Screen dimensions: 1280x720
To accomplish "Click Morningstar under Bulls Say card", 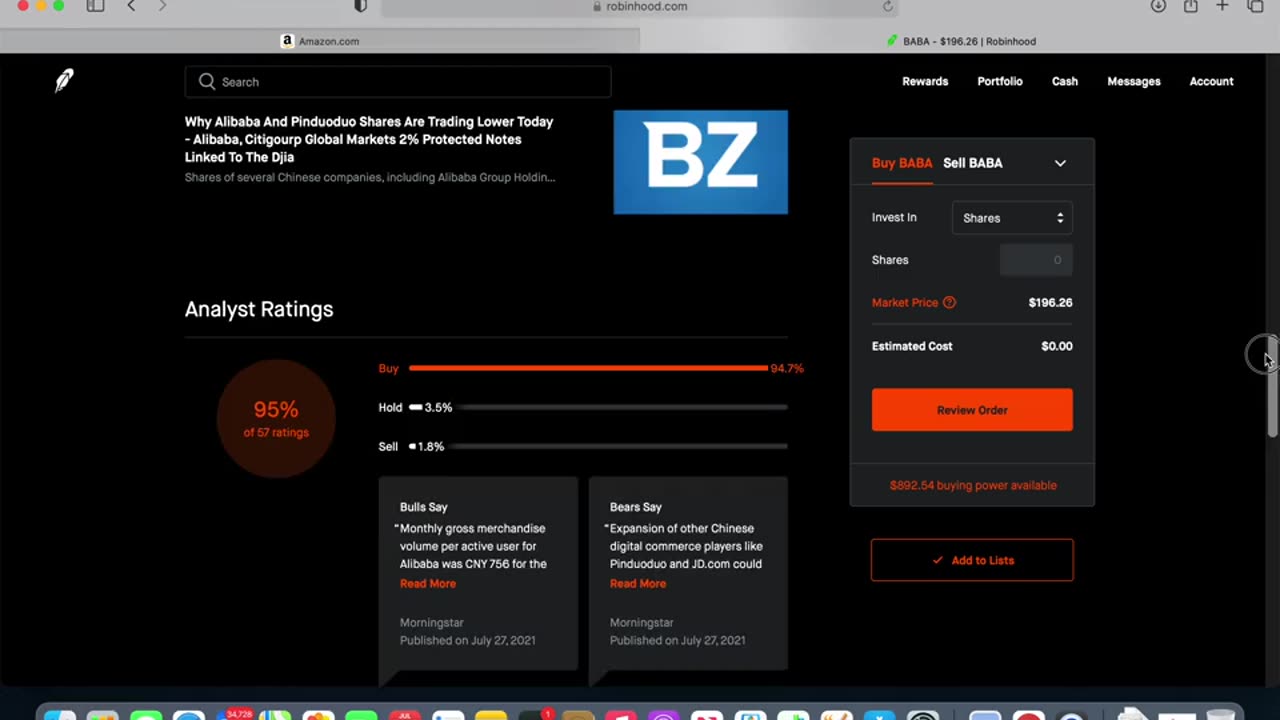I will tap(432, 623).
